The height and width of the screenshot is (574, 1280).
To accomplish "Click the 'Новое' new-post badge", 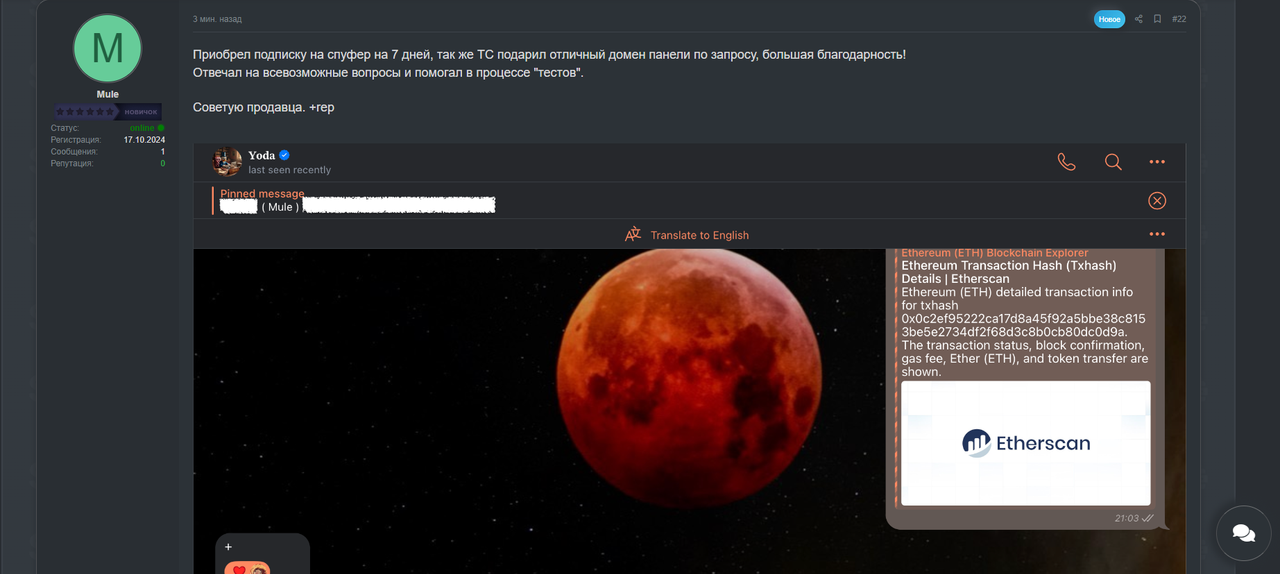I will pyautogui.click(x=1109, y=19).
